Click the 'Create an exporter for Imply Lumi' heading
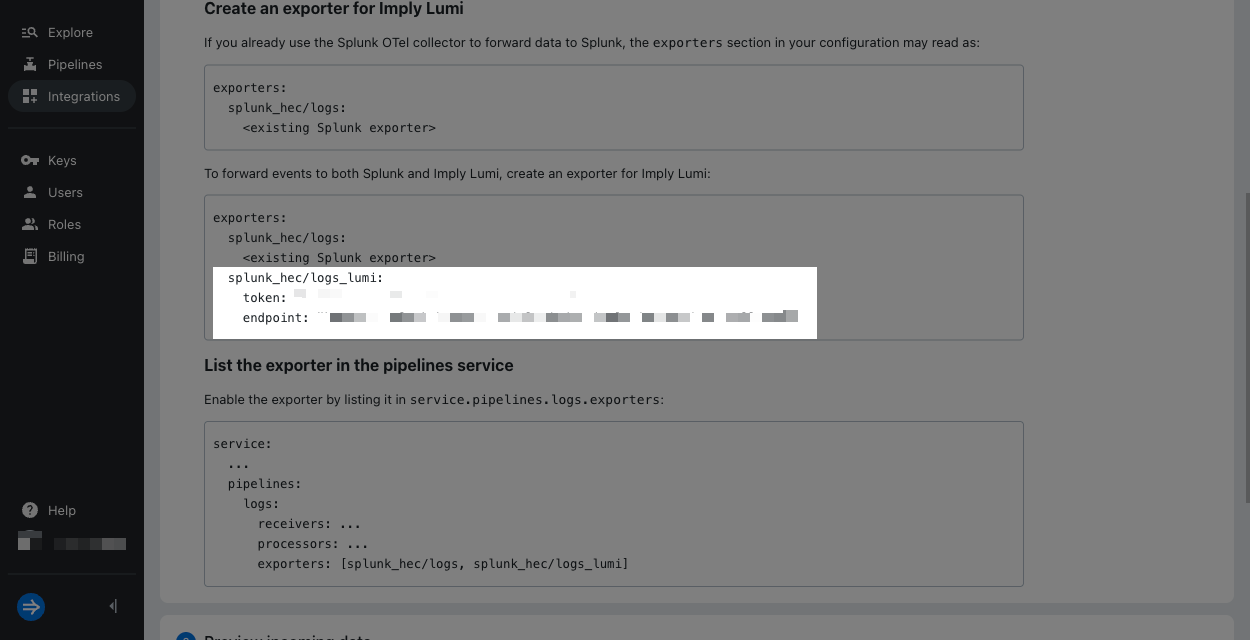 pyautogui.click(x=333, y=9)
